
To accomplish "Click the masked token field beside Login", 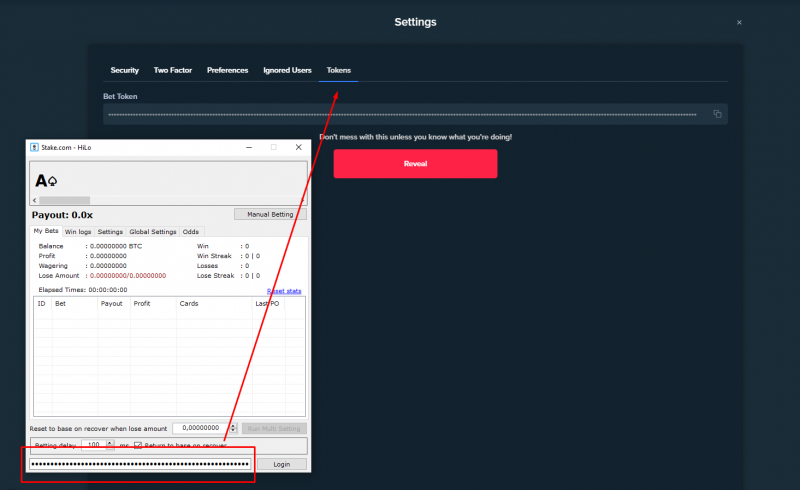I will click(x=140, y=464).
